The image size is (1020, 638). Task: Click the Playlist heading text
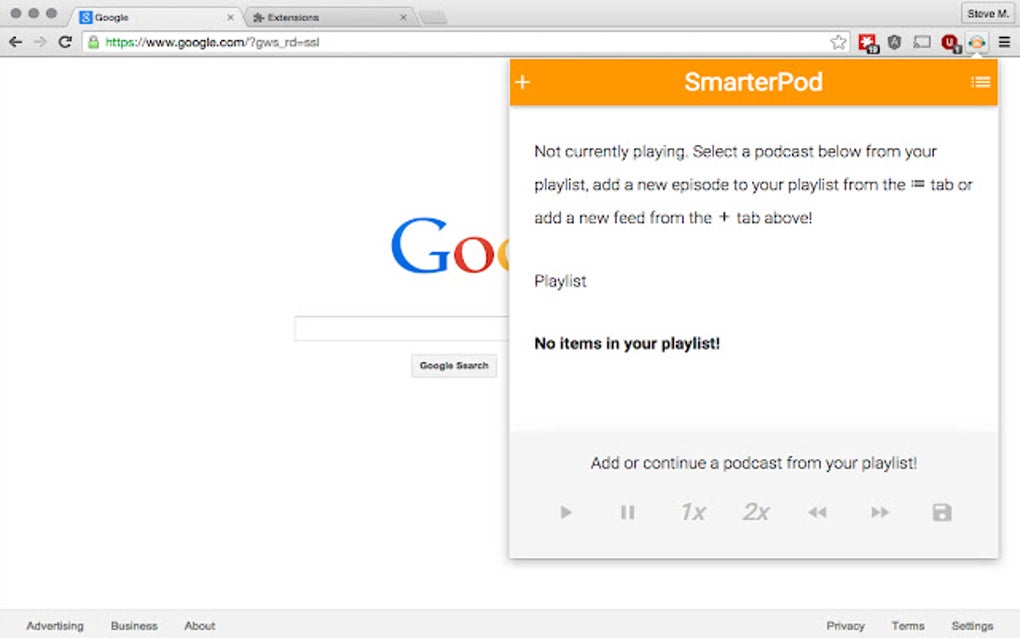(x=560, y=281)
